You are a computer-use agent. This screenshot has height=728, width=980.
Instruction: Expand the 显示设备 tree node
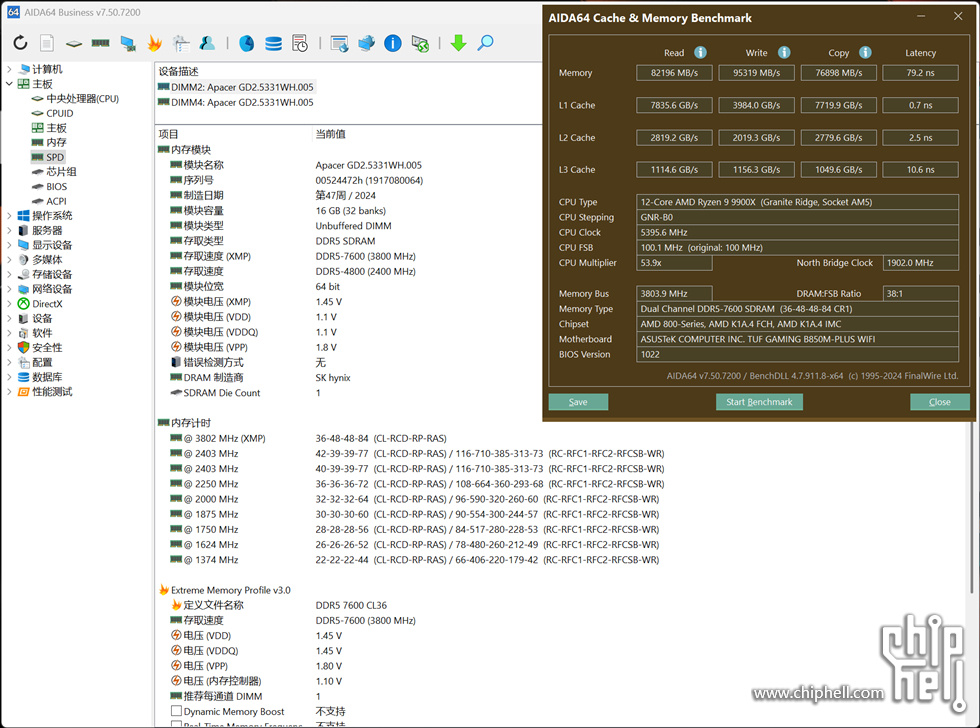pyautogui.click(x=9, y=245)
